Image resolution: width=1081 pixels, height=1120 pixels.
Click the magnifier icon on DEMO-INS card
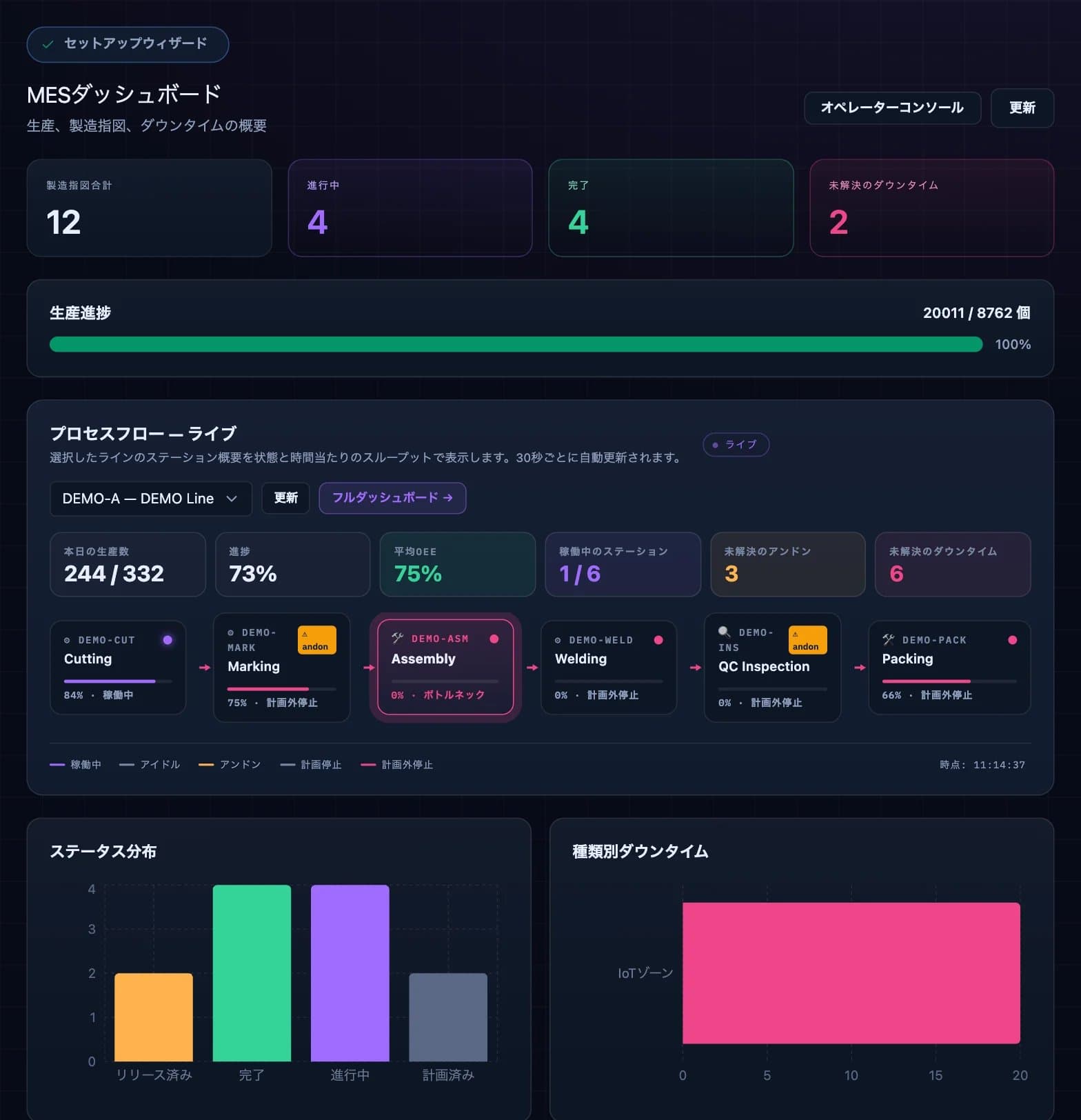click(x=724, y=632)
